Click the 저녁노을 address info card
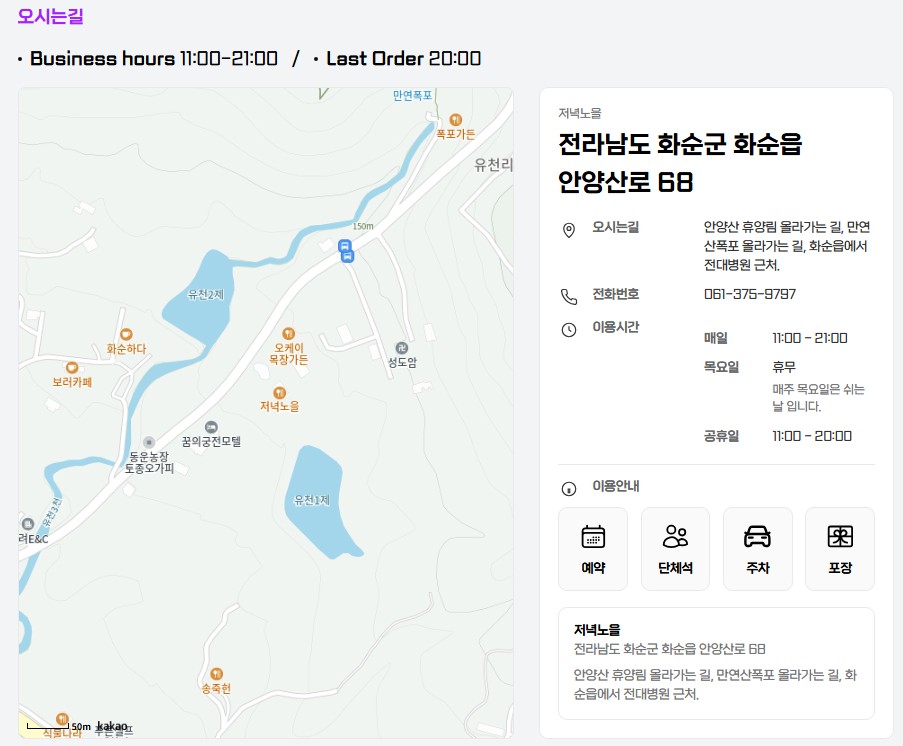 point(715,662)
